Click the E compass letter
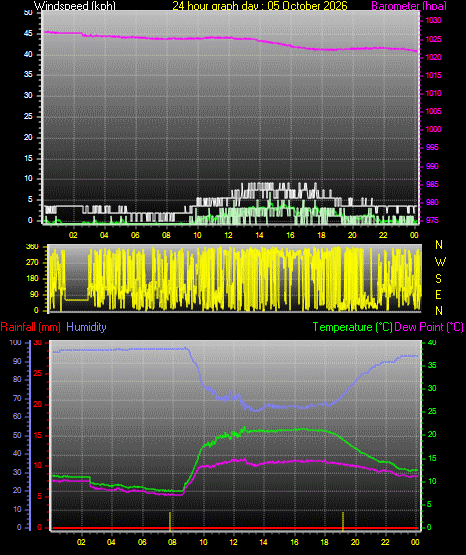The image size is (466, 555). 439,295
